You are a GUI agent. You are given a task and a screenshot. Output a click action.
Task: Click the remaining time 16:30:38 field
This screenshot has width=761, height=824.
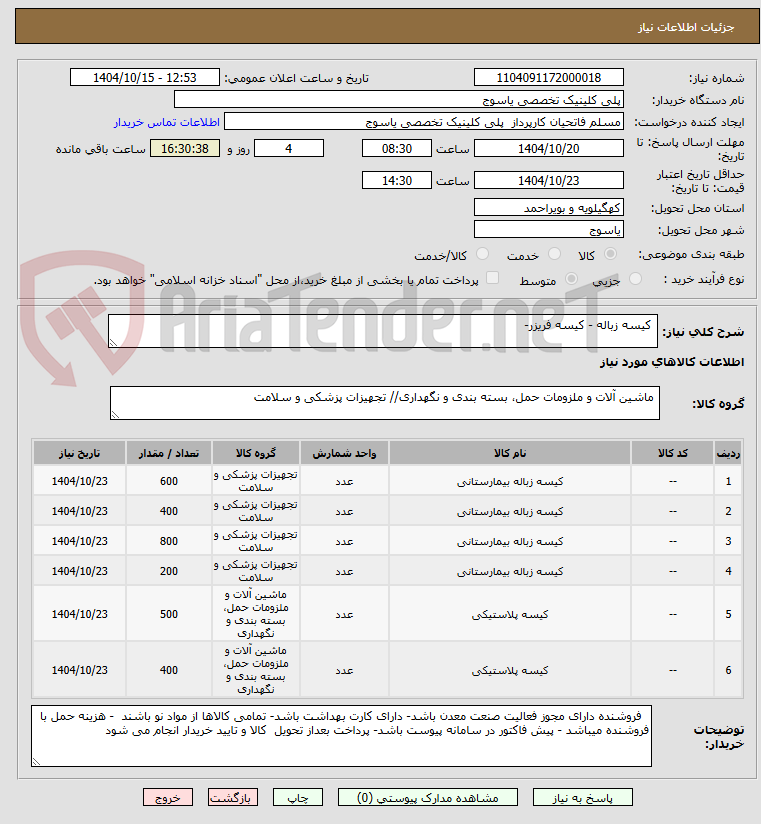coord(185,149)
